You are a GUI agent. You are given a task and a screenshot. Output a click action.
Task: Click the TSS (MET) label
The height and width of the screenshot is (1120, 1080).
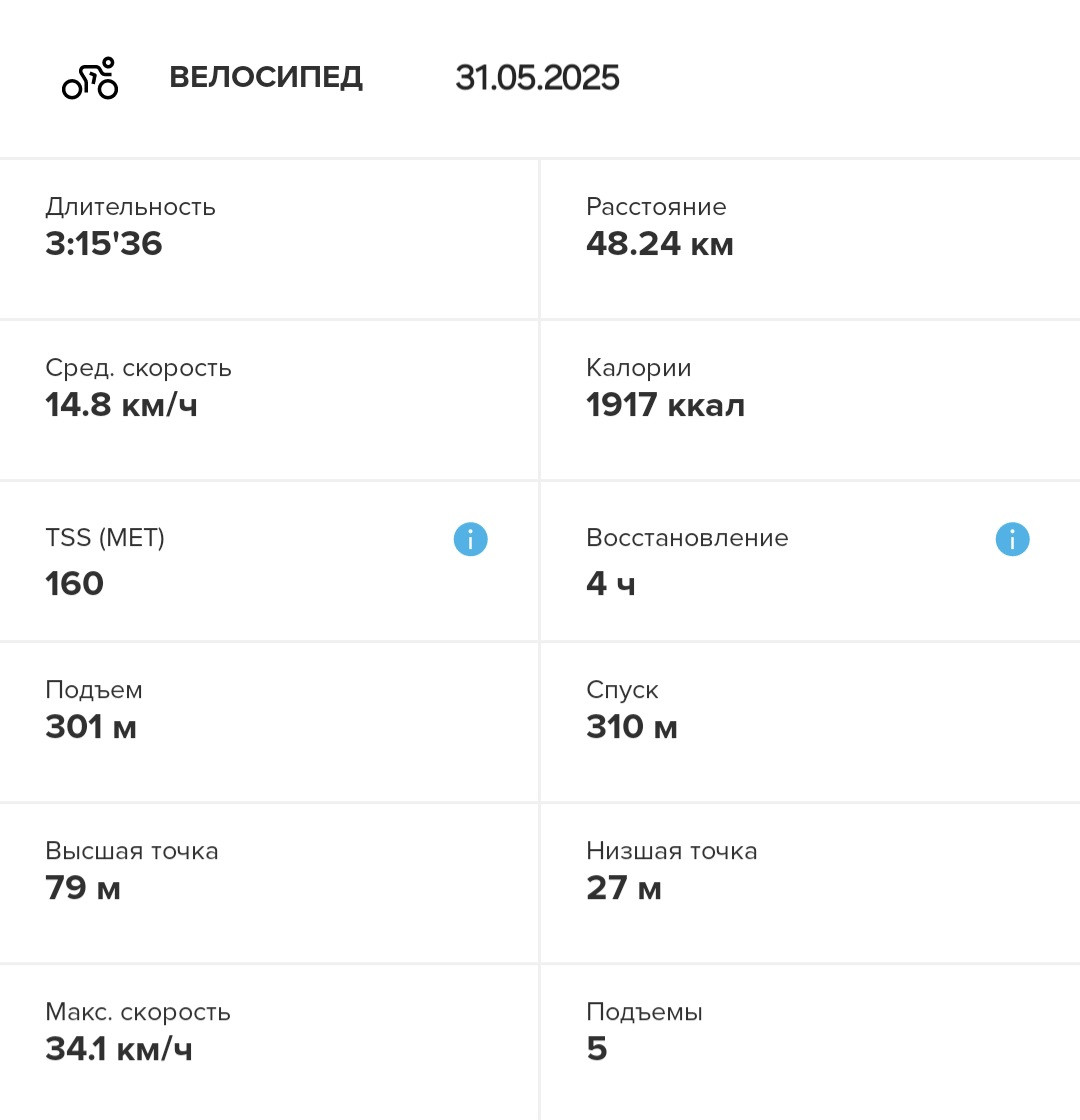105,537
